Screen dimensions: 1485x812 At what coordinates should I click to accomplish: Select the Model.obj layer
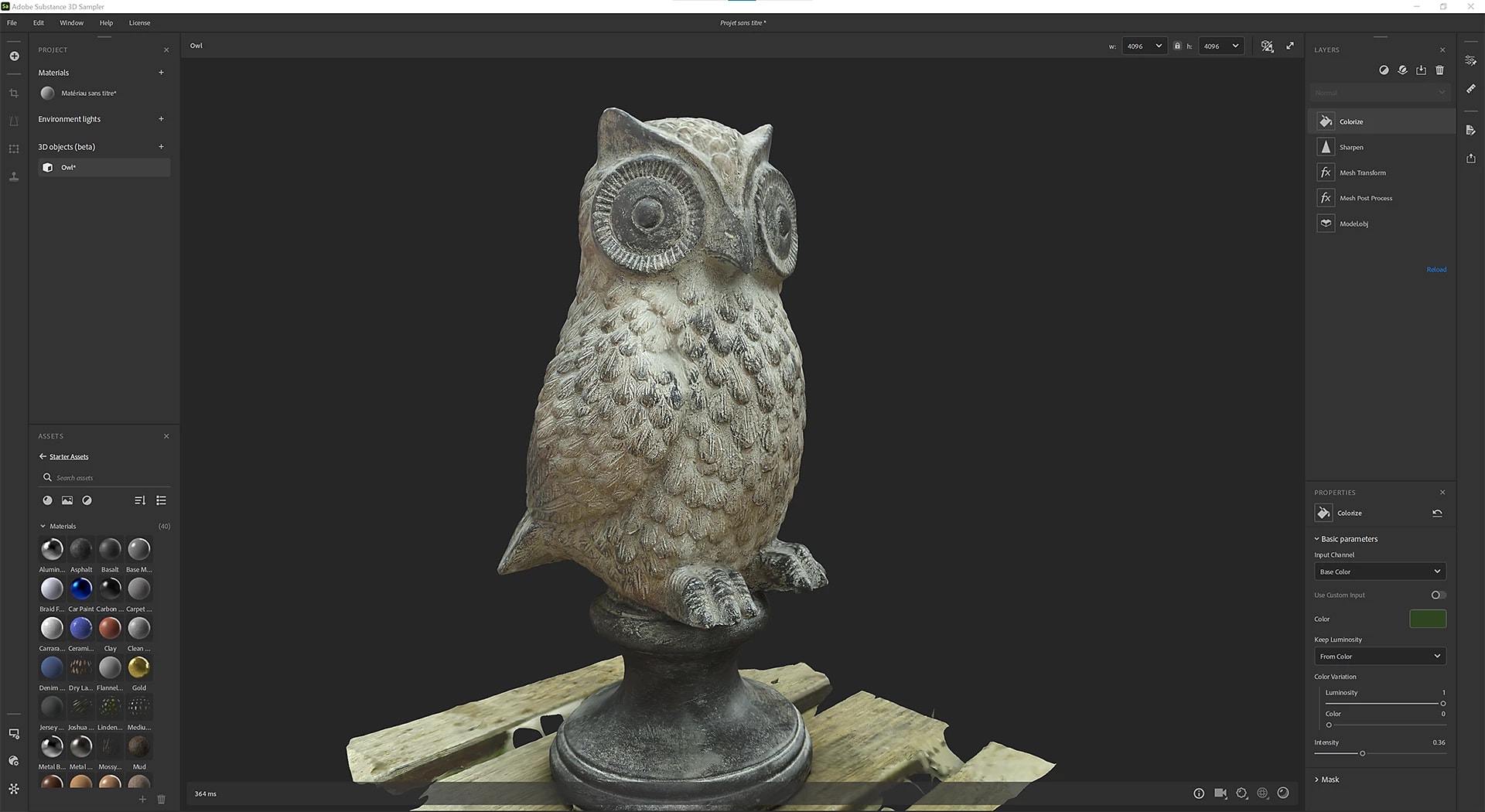[x=1381, y=223]
